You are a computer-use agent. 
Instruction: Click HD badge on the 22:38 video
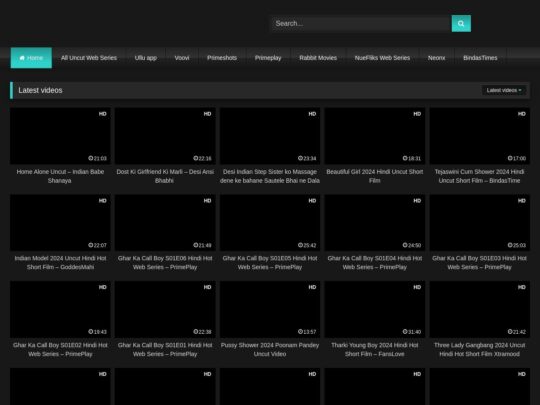click(x=207, y=287)
